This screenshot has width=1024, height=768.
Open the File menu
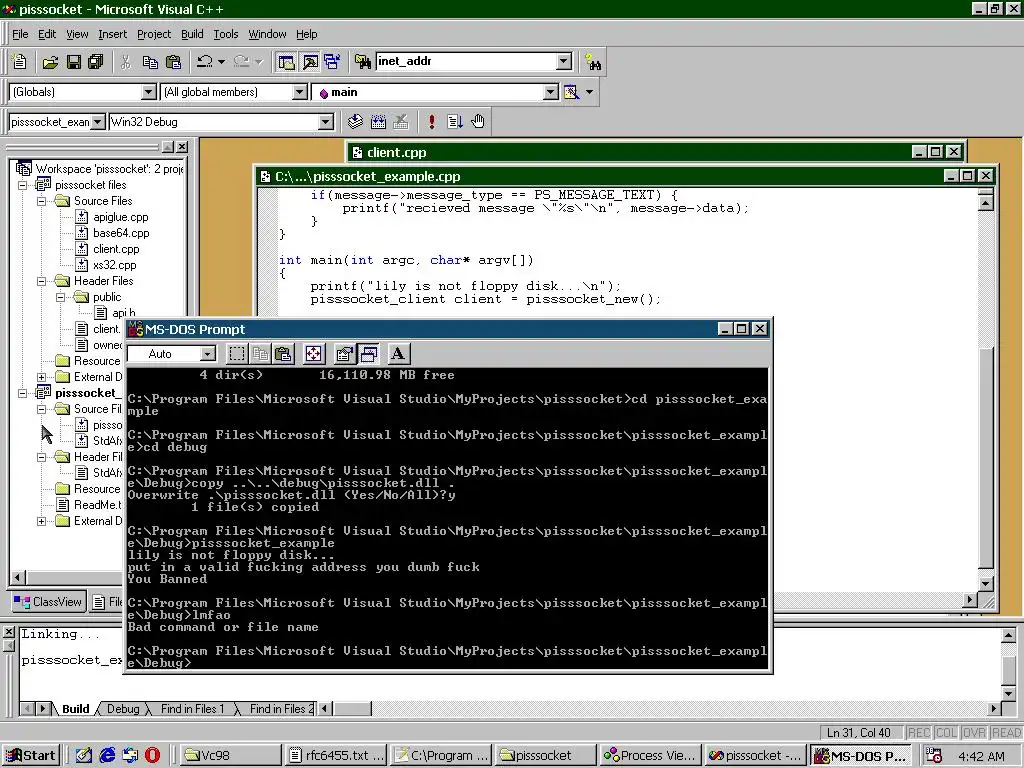pos(20,34)
